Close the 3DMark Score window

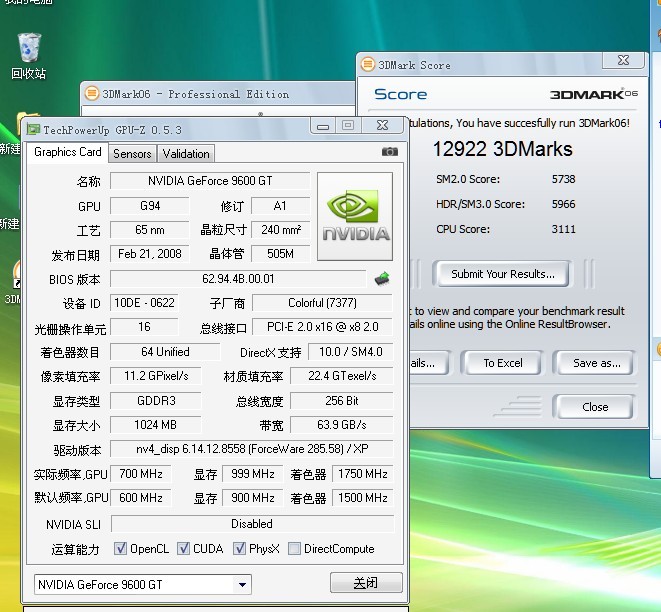[623, 60]
